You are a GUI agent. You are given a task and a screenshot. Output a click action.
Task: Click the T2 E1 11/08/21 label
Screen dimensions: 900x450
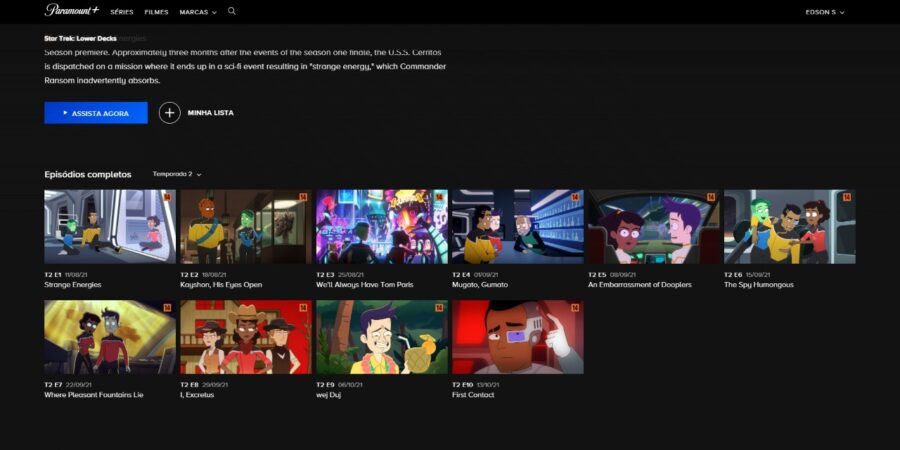65,275
